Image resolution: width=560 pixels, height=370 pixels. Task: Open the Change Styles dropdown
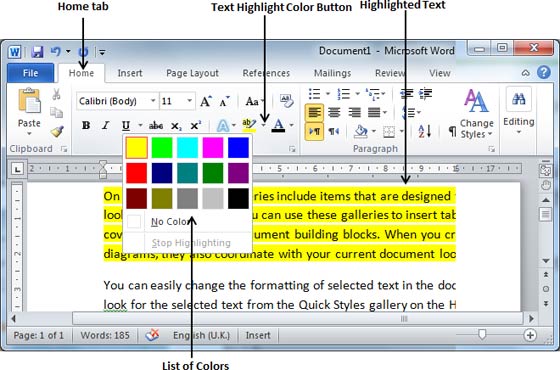476,114
